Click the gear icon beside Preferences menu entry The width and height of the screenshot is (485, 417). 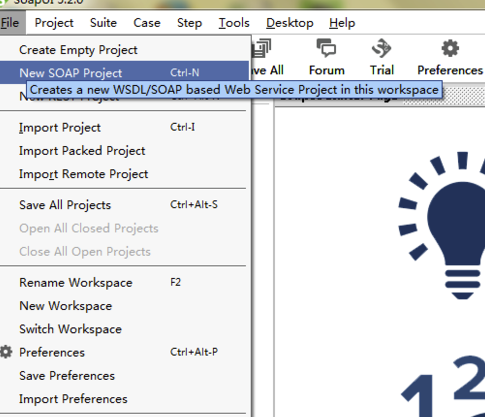click(6, 352)
